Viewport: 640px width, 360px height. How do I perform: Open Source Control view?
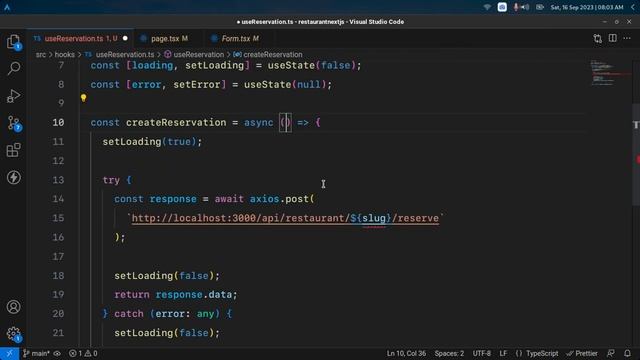click(x=14, y=123)
